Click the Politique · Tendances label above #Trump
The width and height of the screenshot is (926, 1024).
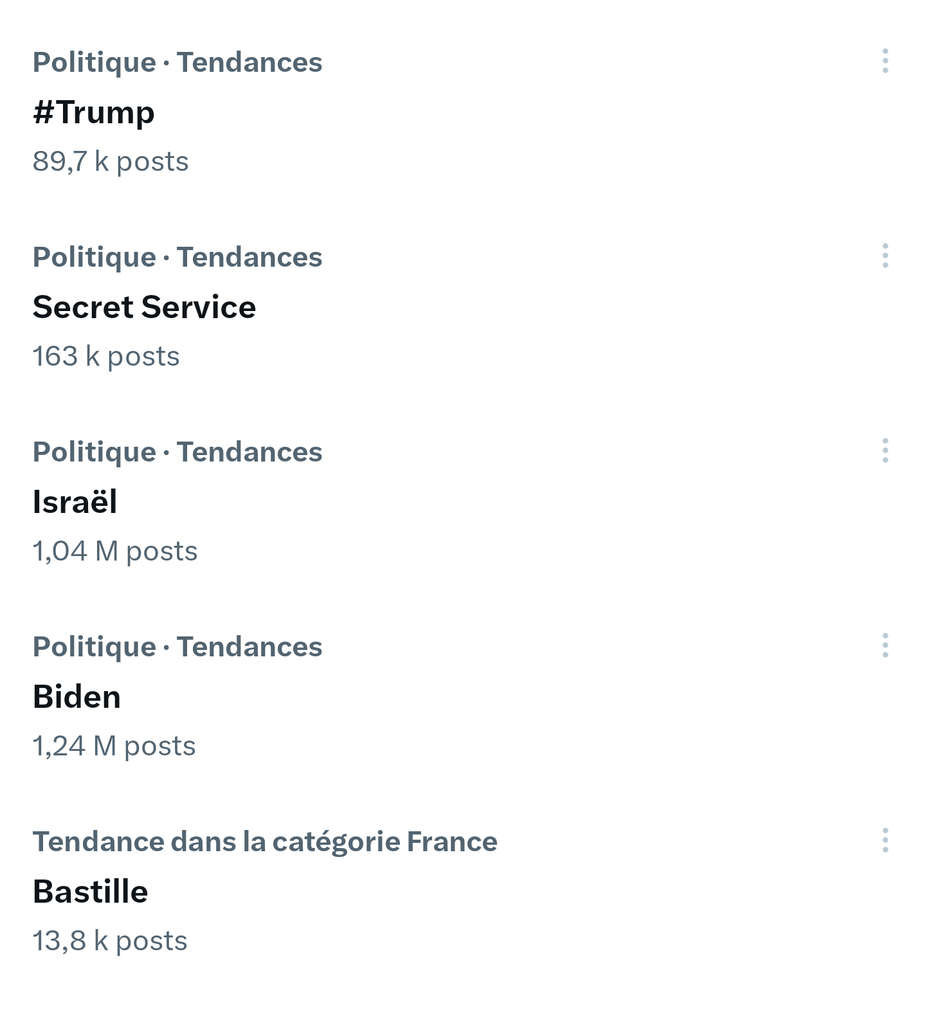point(177,62)
